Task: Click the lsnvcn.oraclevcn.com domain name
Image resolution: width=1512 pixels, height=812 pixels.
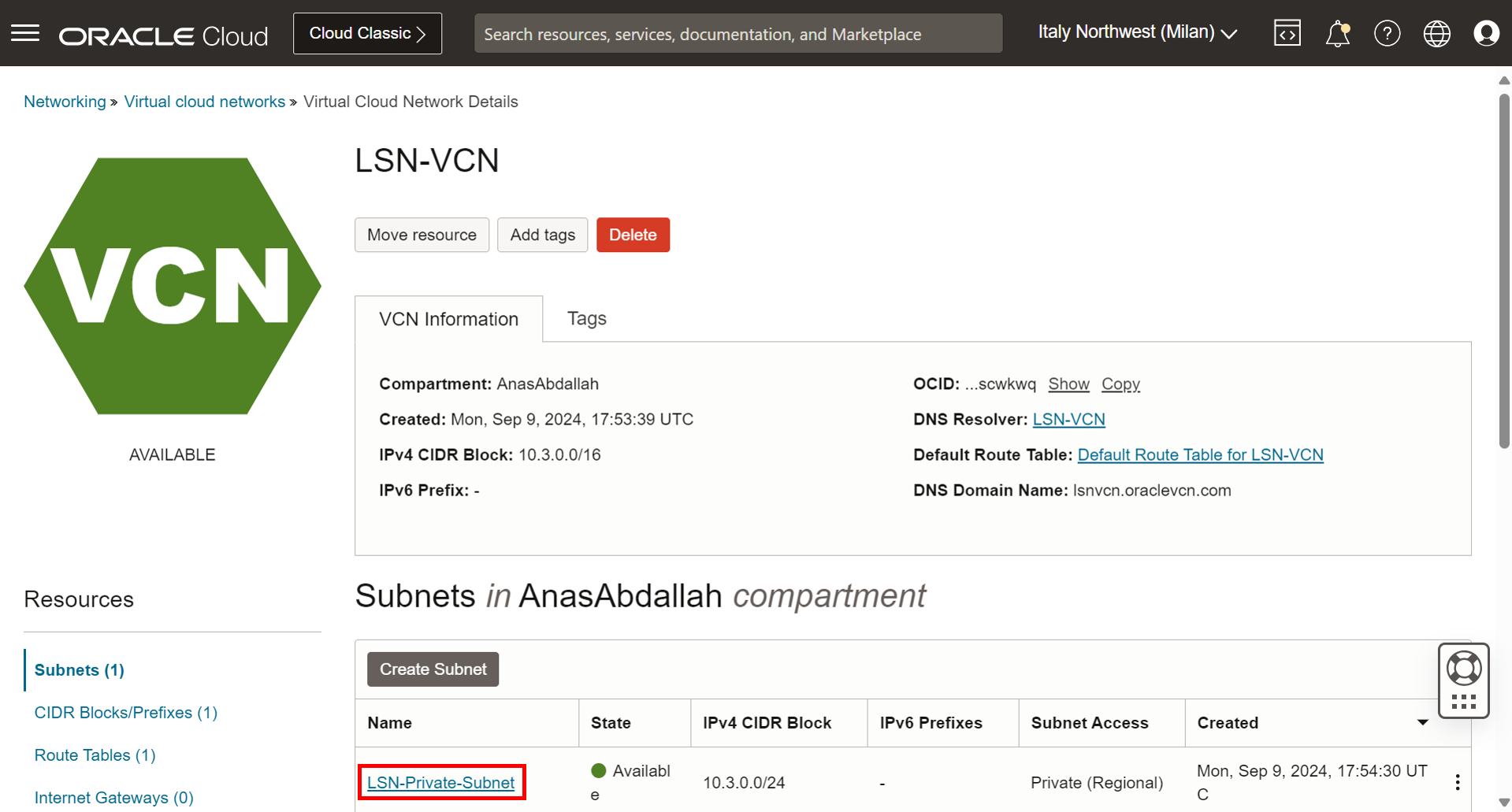Action: 1152,491
